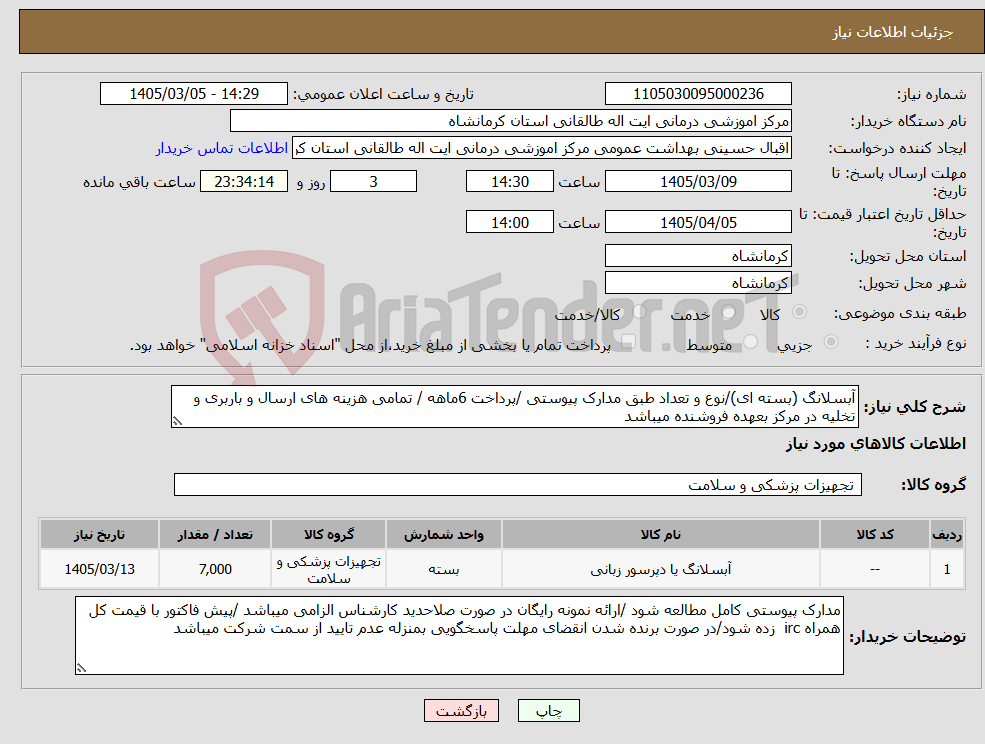Click the جزئیات اطلاعات نیاز header title
This screenshot has width=985, height=744.
click(x=892, y=32)
